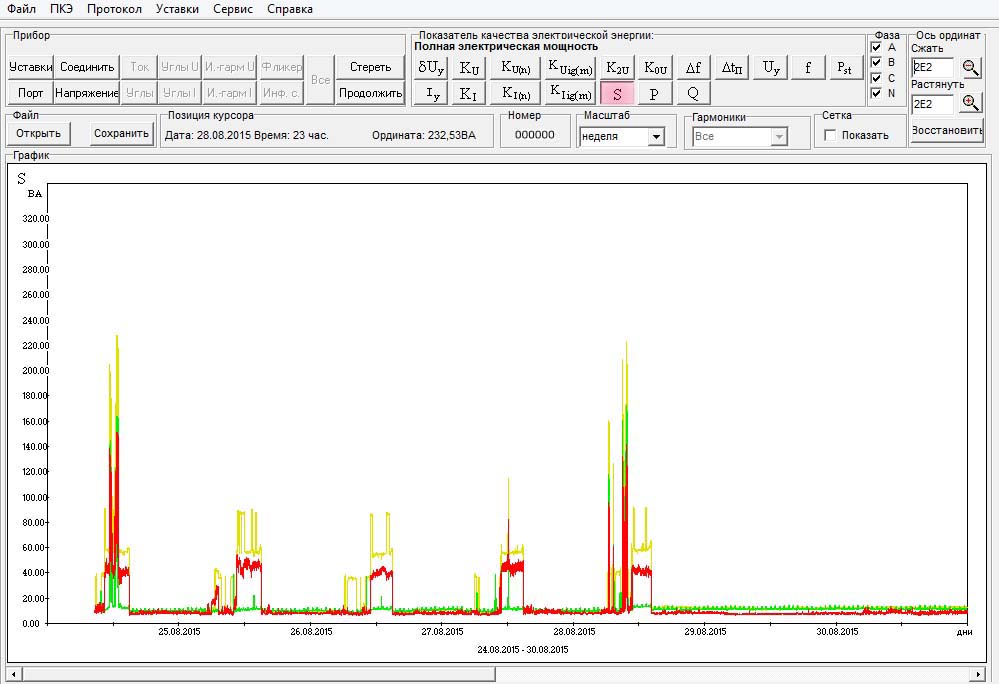The width and height of the screenshot is (999, 684).
Task: Select the Iy current indicator button
Action: pos(431,94)
